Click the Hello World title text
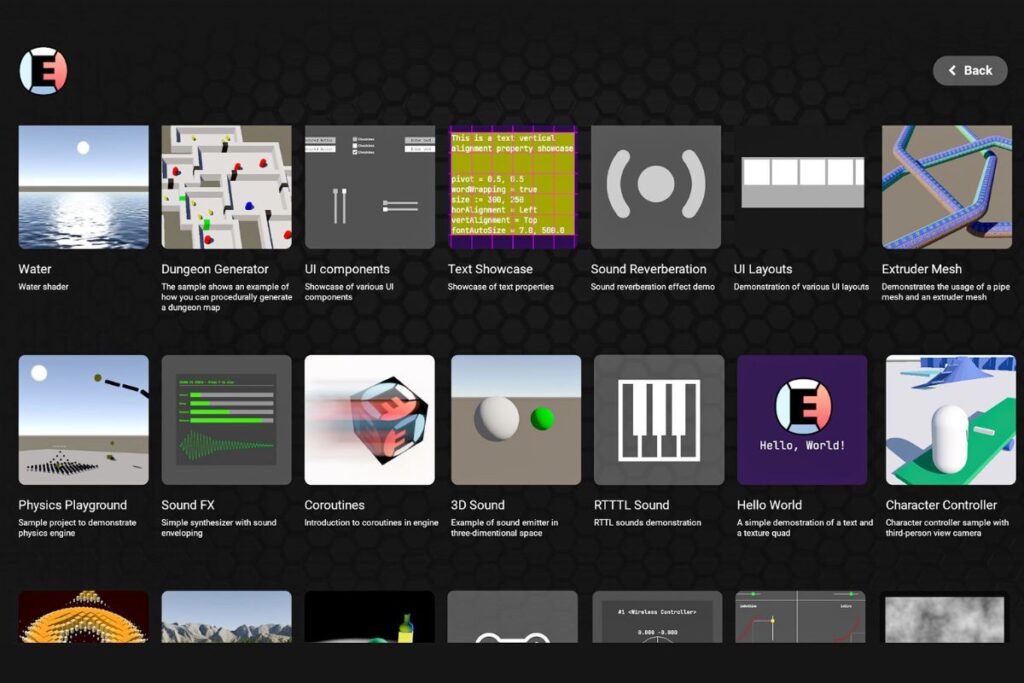1024x683 pixels. 769,505
